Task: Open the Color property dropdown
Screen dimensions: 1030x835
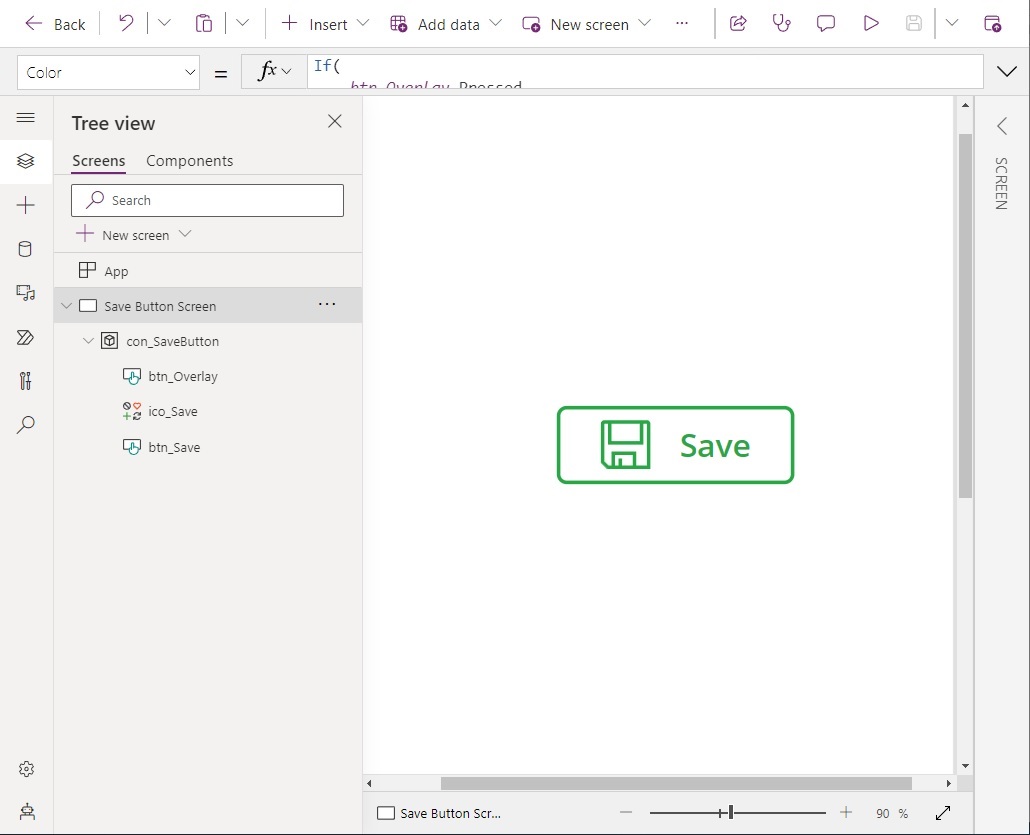Action: [x=108, y=72]
